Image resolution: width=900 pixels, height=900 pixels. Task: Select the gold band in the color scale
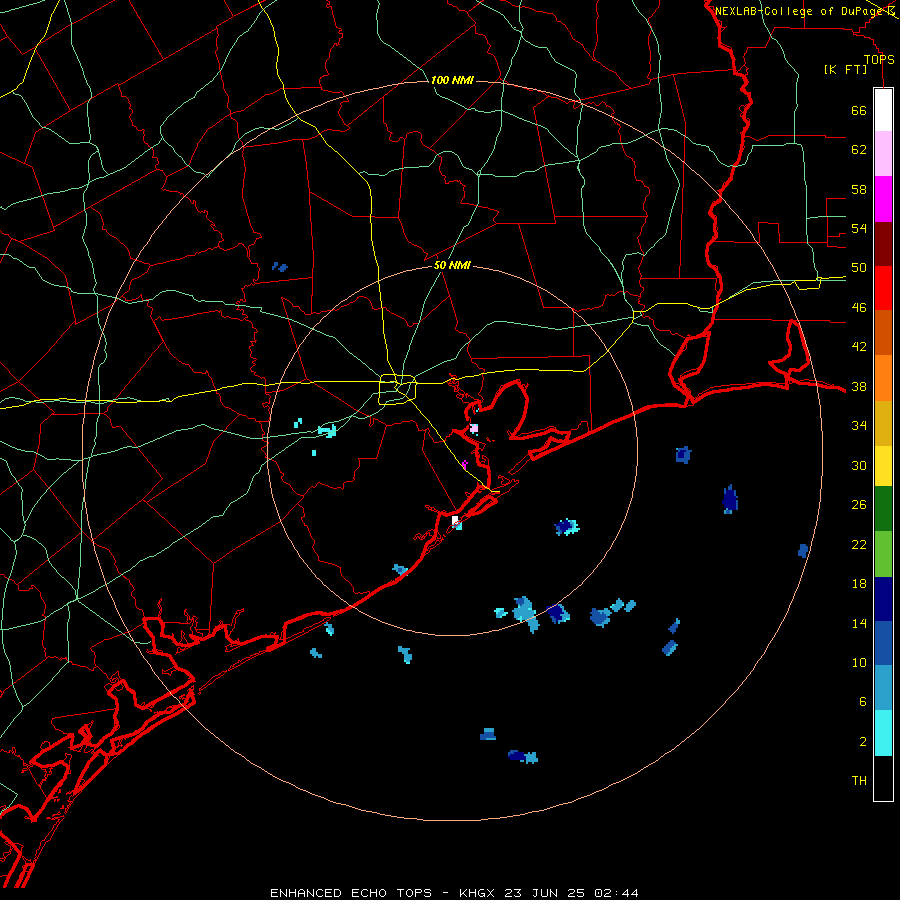pyautogui.click(x=883, y=423)
